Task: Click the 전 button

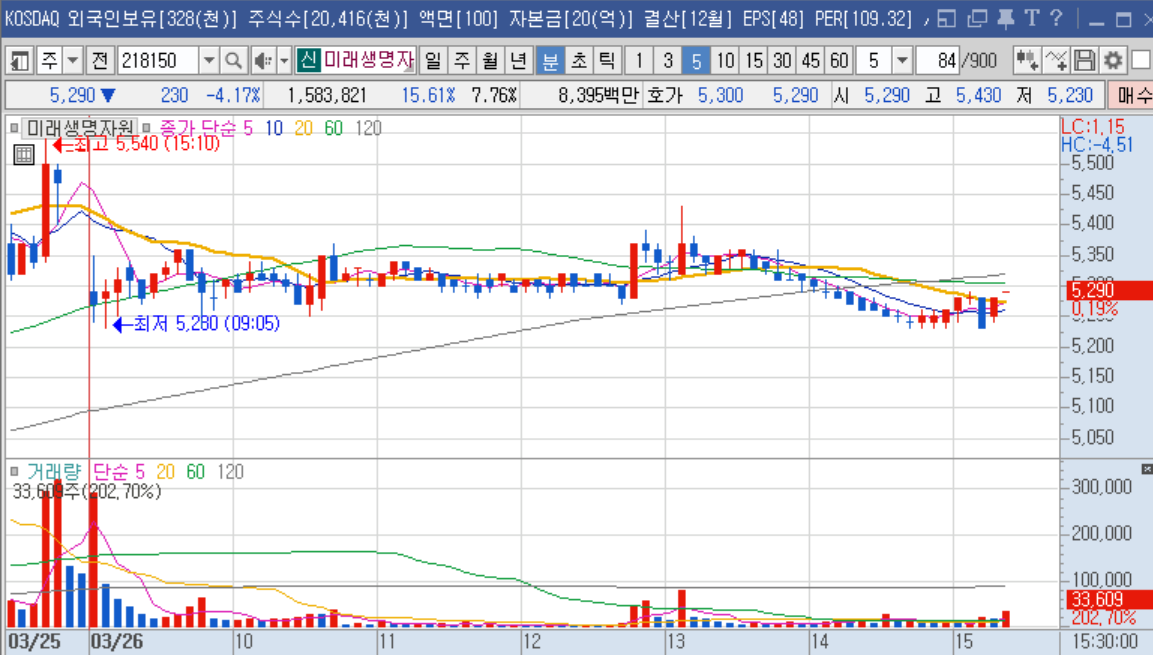Action: click(x=100, y=60)
